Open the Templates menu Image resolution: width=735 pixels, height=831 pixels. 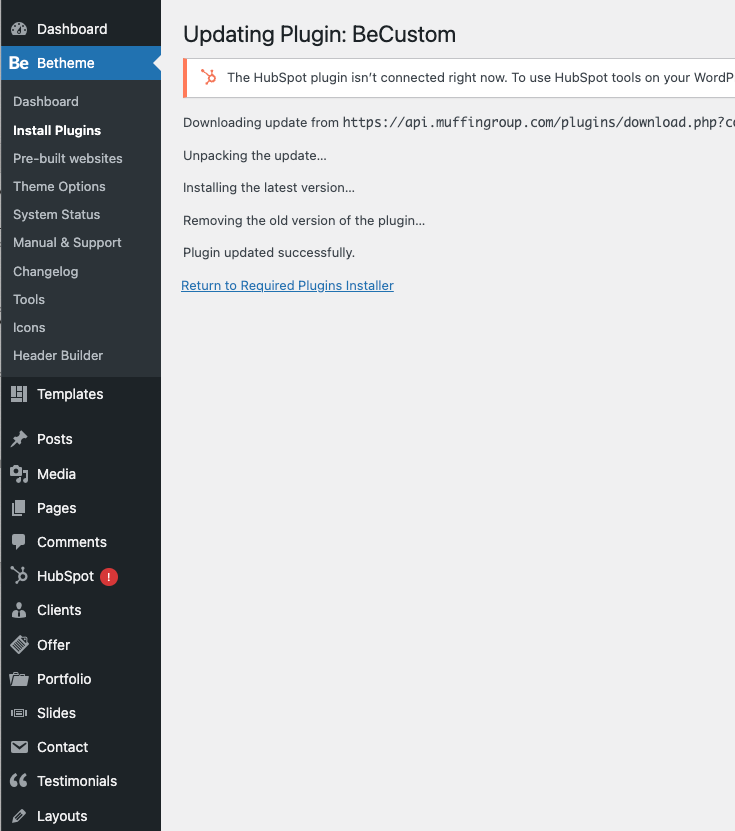(70, 394)
